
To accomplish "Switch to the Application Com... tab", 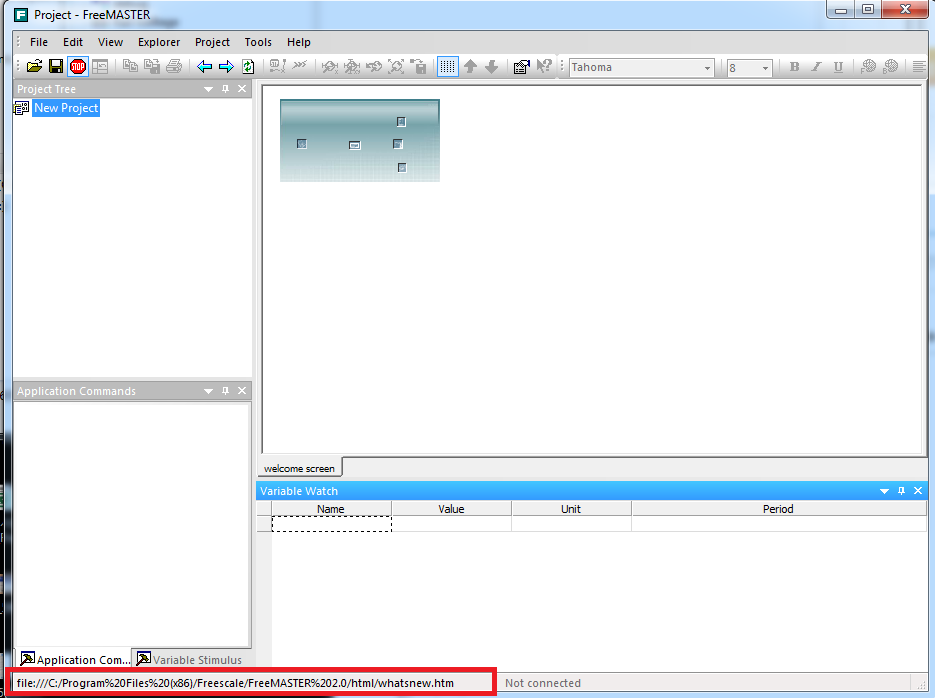I will [74, 659].
